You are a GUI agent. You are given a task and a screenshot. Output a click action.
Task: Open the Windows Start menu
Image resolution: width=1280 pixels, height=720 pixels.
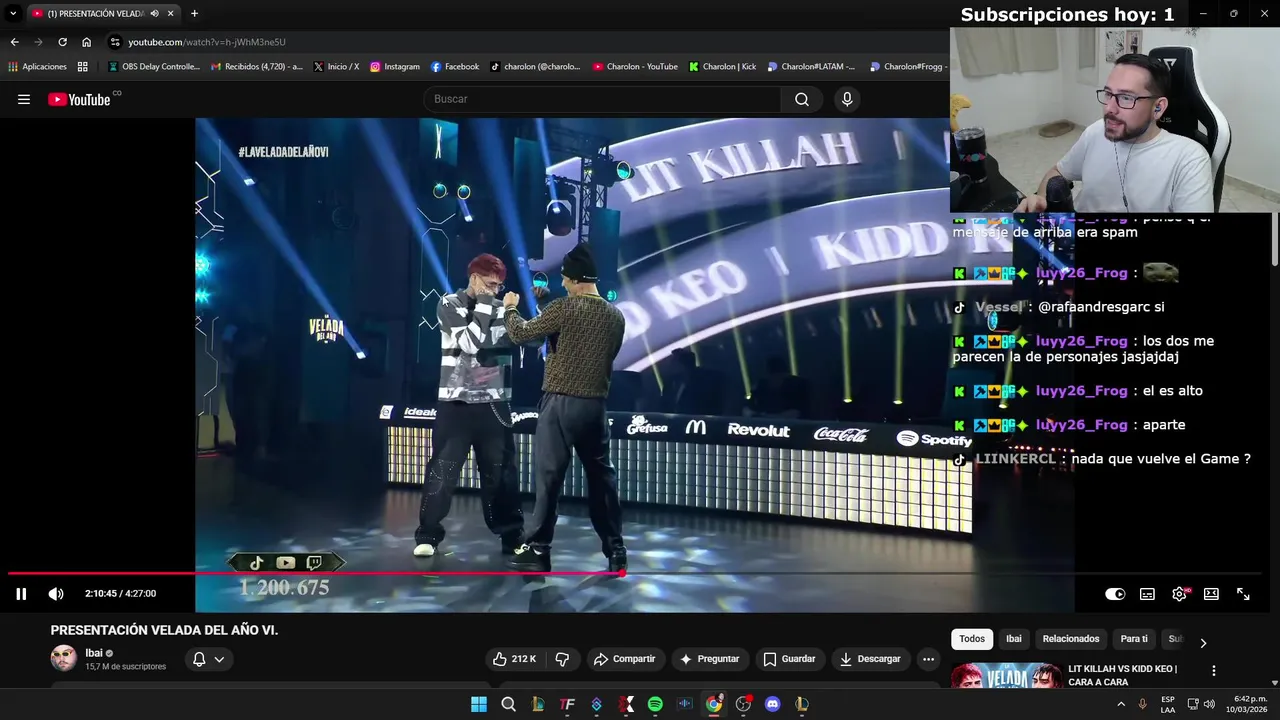[479, 704]
